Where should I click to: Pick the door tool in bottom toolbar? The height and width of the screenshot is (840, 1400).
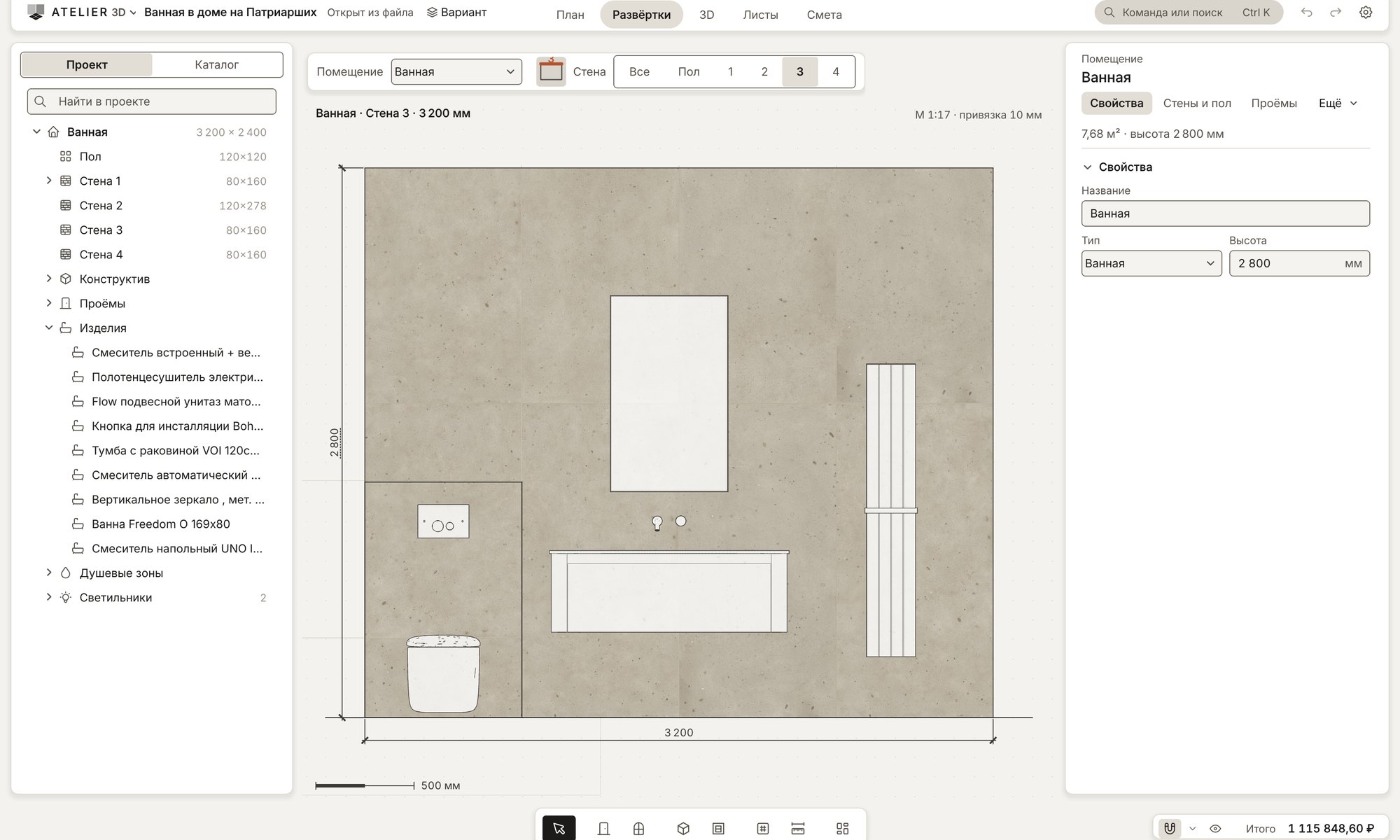603,828
